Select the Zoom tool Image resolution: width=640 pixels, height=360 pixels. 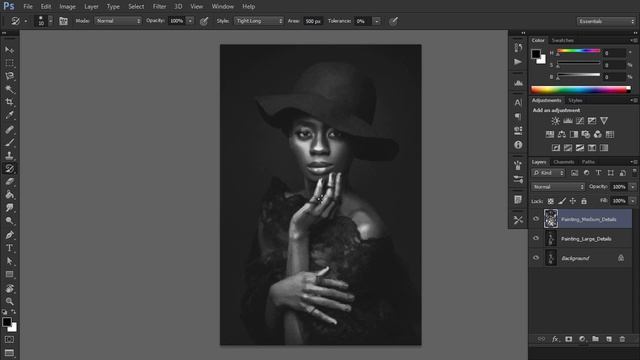coord(9,302)
